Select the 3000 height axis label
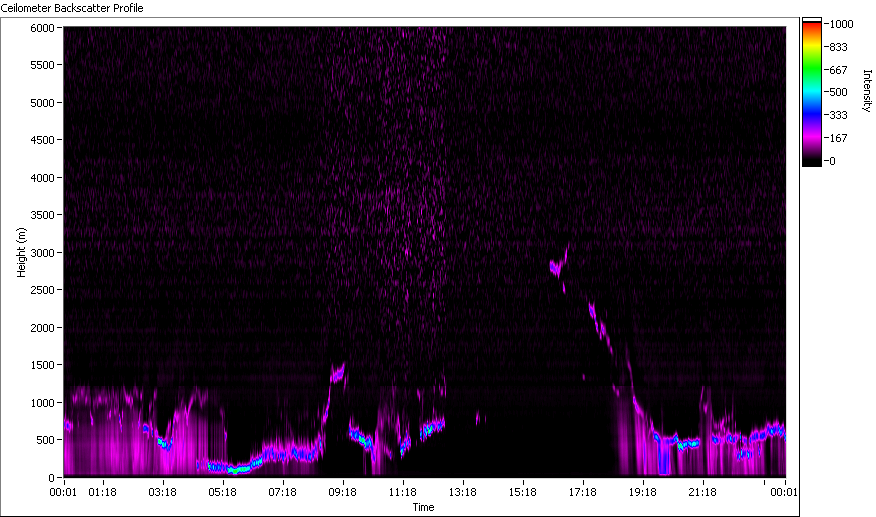The height and width of the screenshot is (517, 876). click(42, 253)
